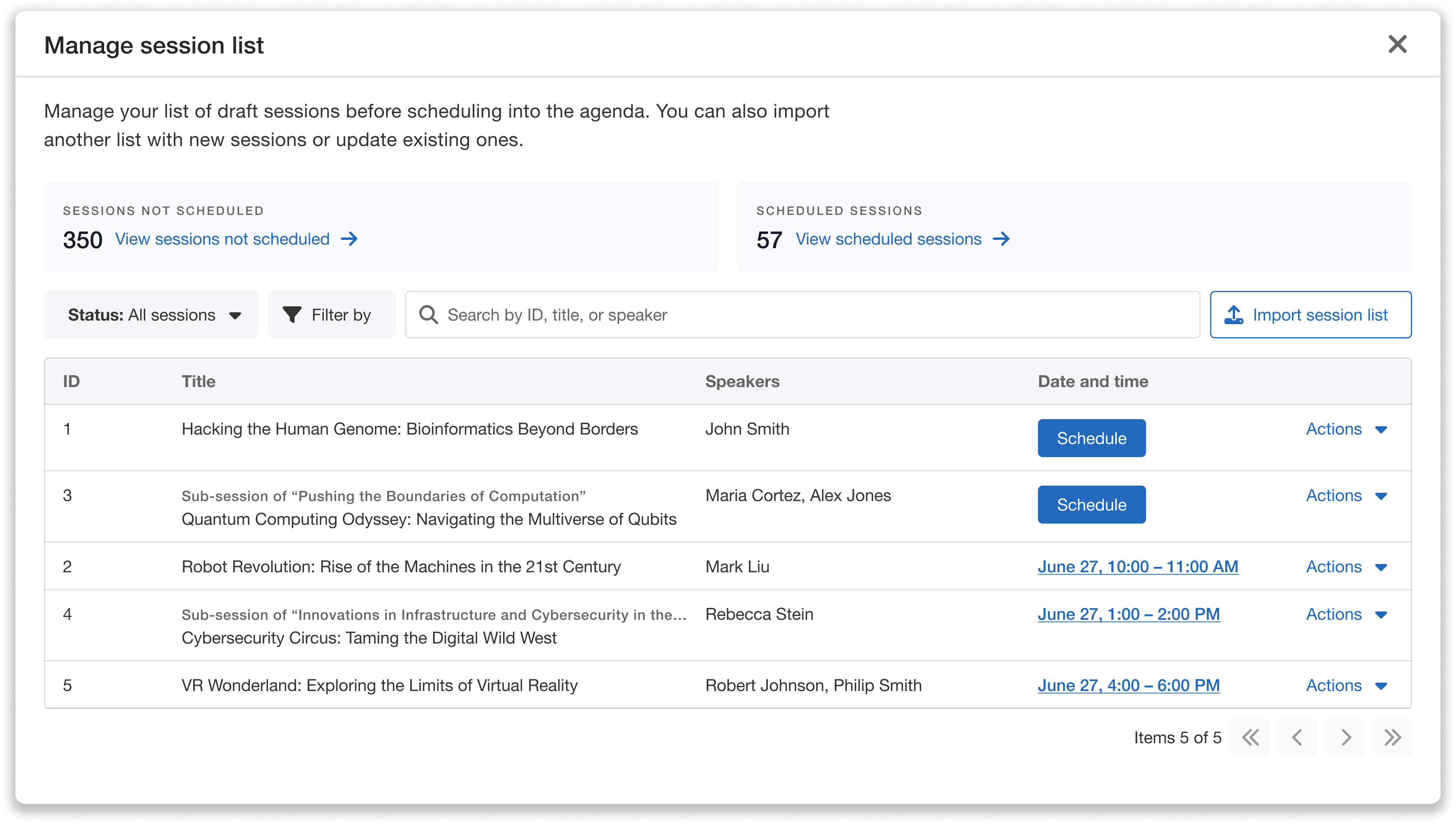Open June 27, 1:00 – 2:00 PM link
1456x824 pixels.
coord(1129,614)
